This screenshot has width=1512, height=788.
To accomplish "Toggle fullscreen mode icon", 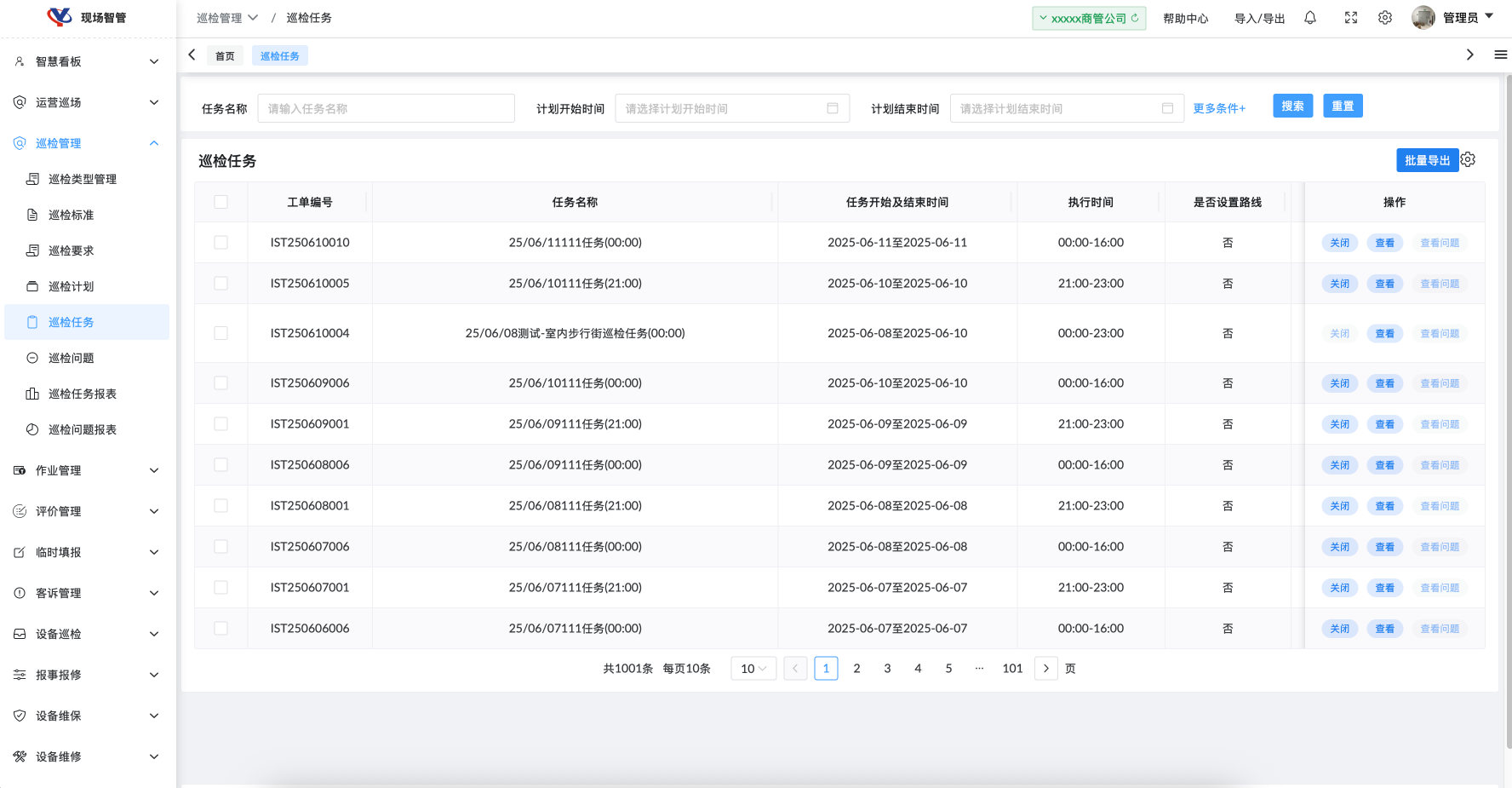I will click(1351, 18).
